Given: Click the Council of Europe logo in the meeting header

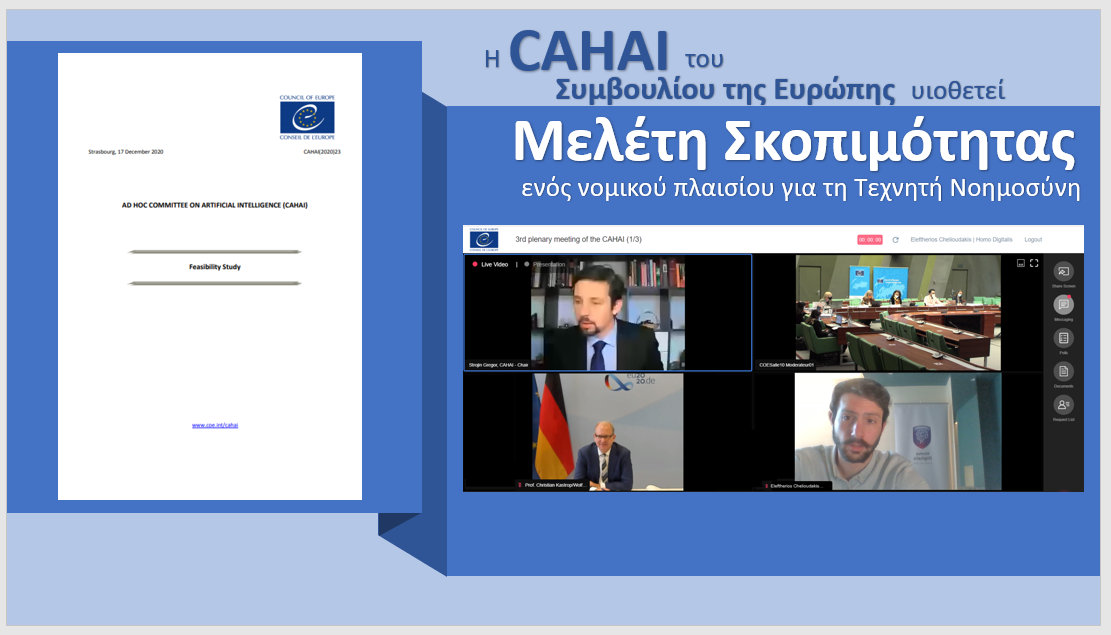Looking at the screenshot, I should (484, 240).
